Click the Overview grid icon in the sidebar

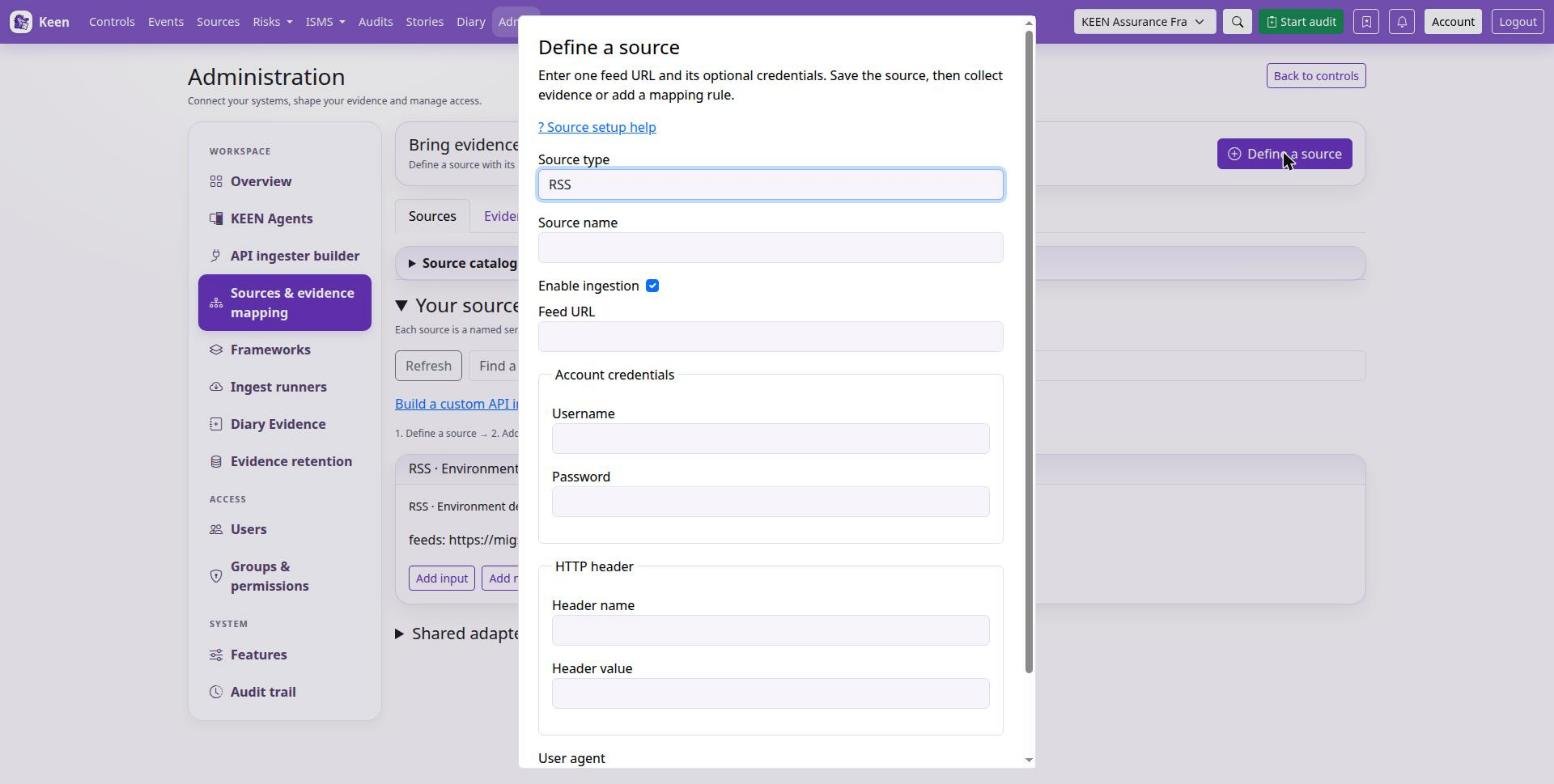coord(216,181)
